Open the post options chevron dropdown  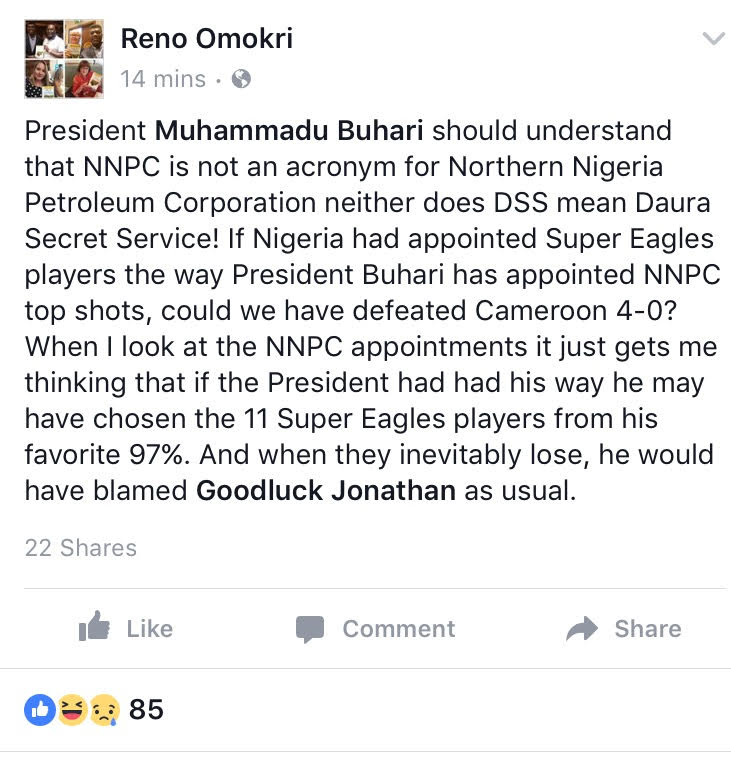click(714, 39)
